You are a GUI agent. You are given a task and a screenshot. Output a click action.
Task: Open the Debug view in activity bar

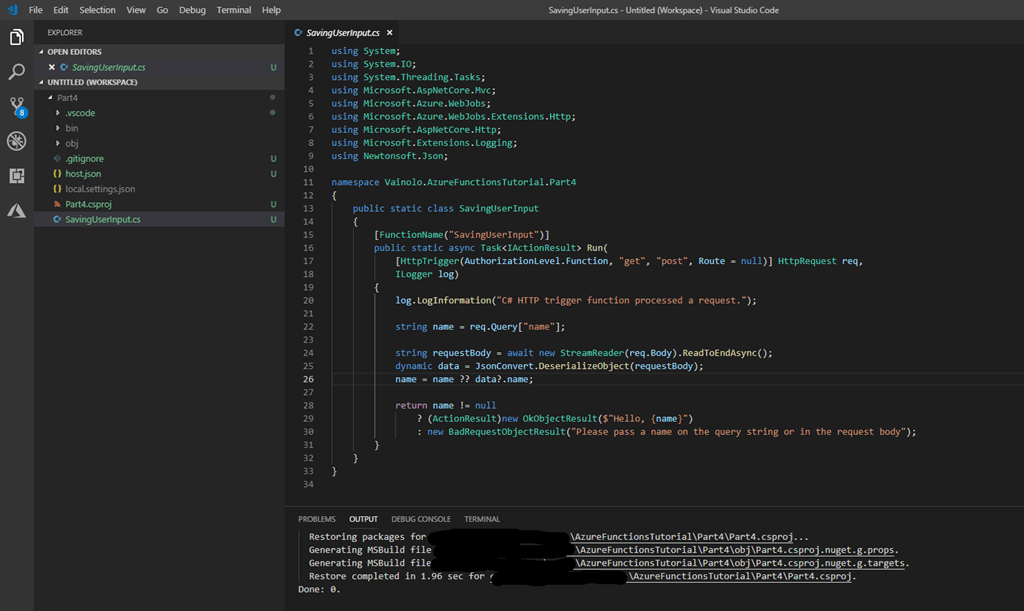pos(16,141)
